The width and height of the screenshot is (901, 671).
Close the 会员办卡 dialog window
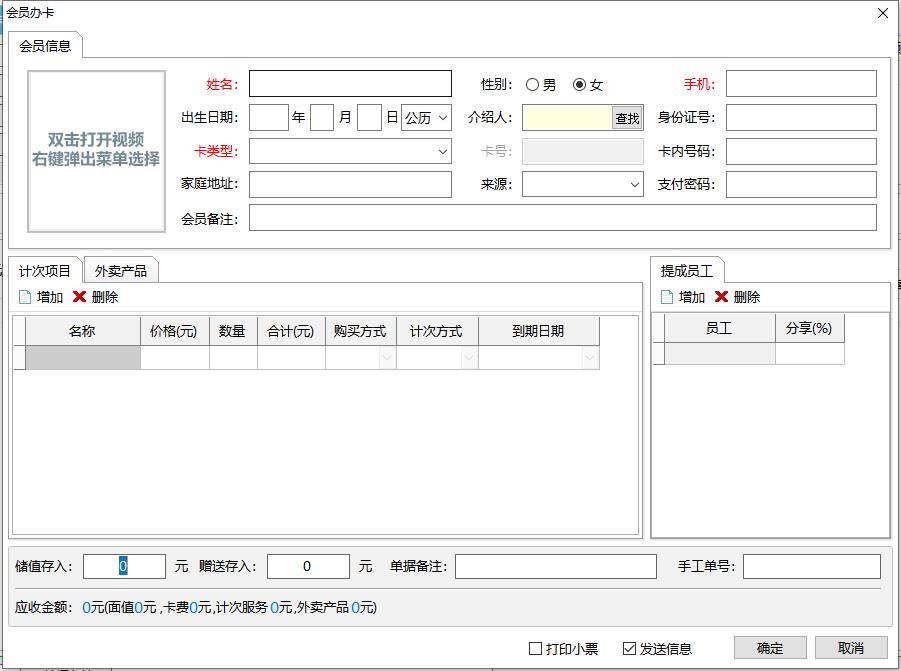882,13
